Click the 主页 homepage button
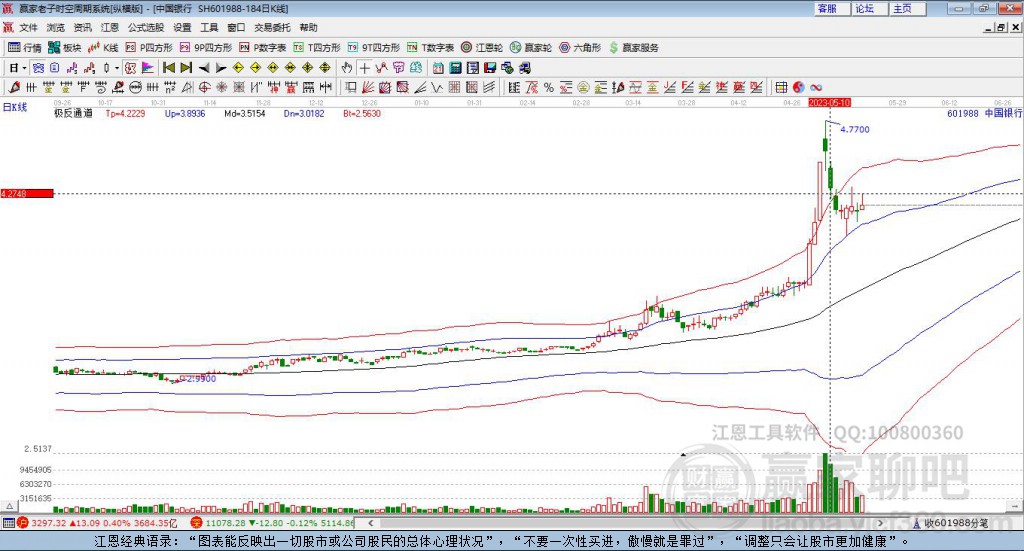The height and width of the screenshot is (551, 1024). pos(908,8)
